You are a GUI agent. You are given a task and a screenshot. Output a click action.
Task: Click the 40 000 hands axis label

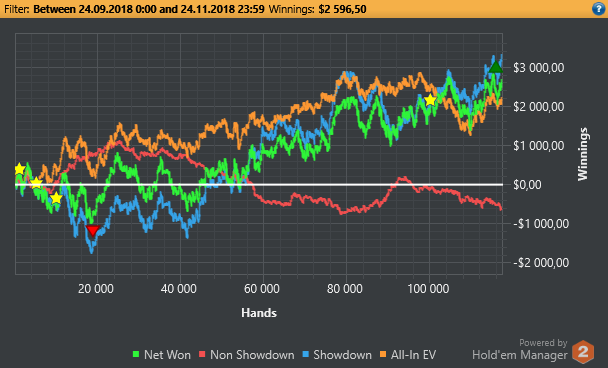pos(179,289)
